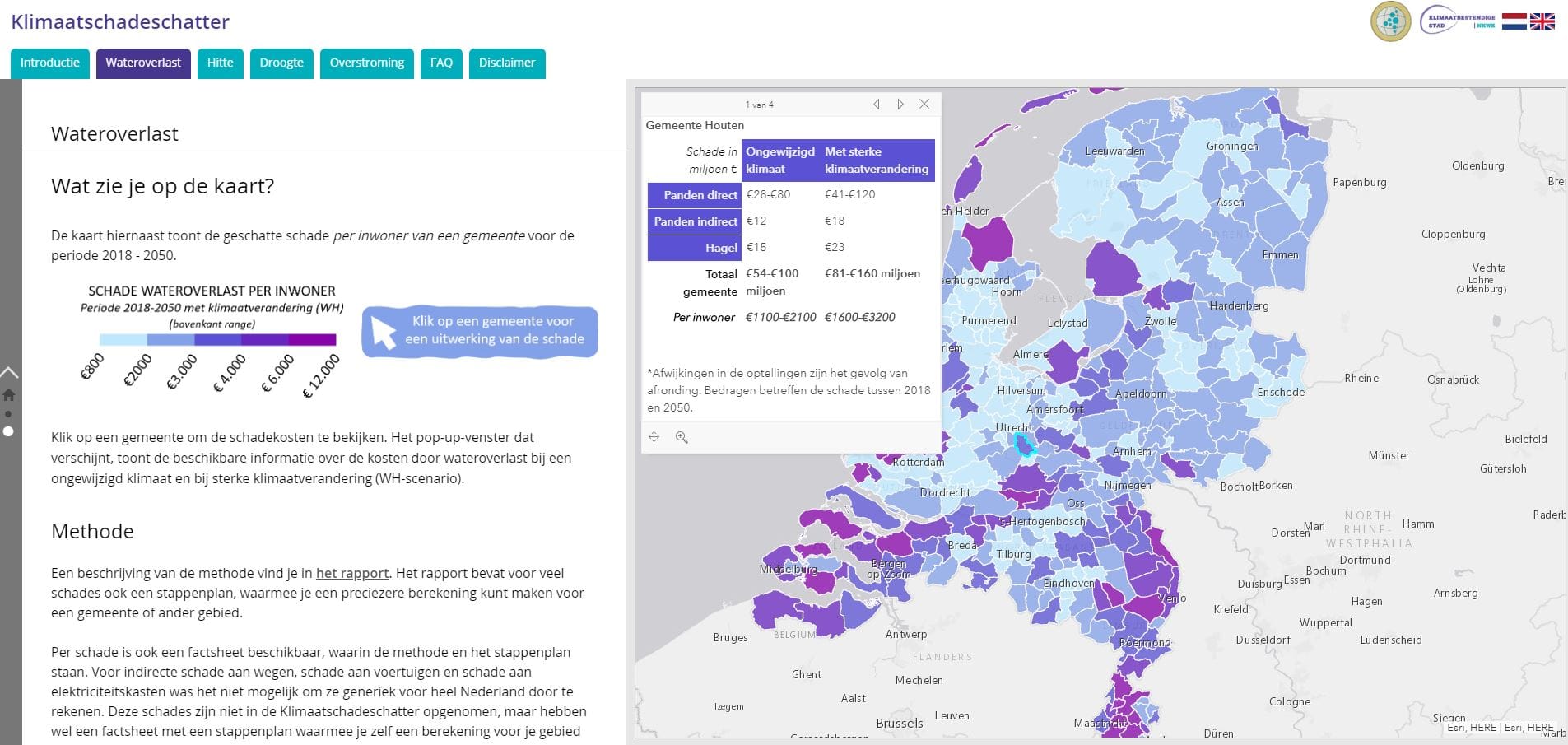Open the Klimaatbestendige Stad NKWK logo
This screenshot has height=745, width=1568.
pos(1458,21)
